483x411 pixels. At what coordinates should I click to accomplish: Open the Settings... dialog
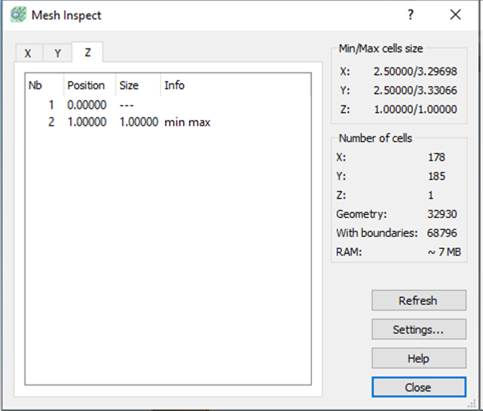[x=419, y=329]
